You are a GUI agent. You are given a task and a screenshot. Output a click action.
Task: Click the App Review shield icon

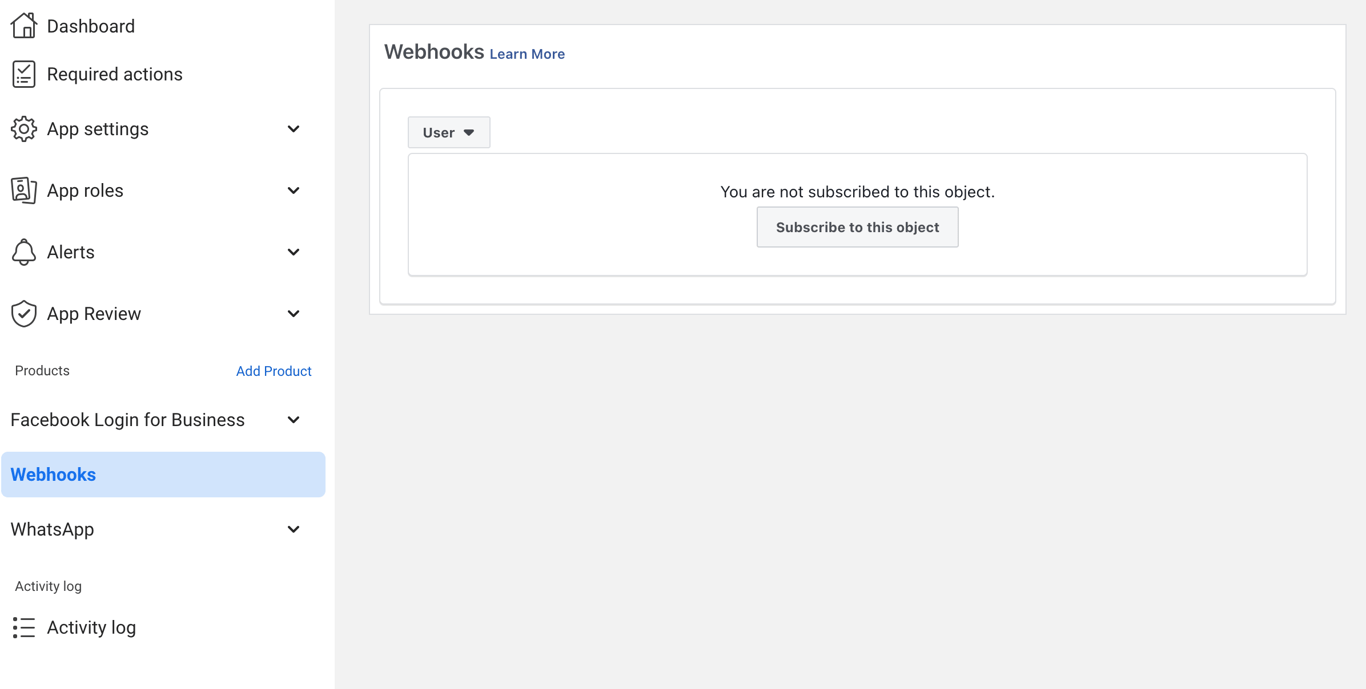point(24,314)
